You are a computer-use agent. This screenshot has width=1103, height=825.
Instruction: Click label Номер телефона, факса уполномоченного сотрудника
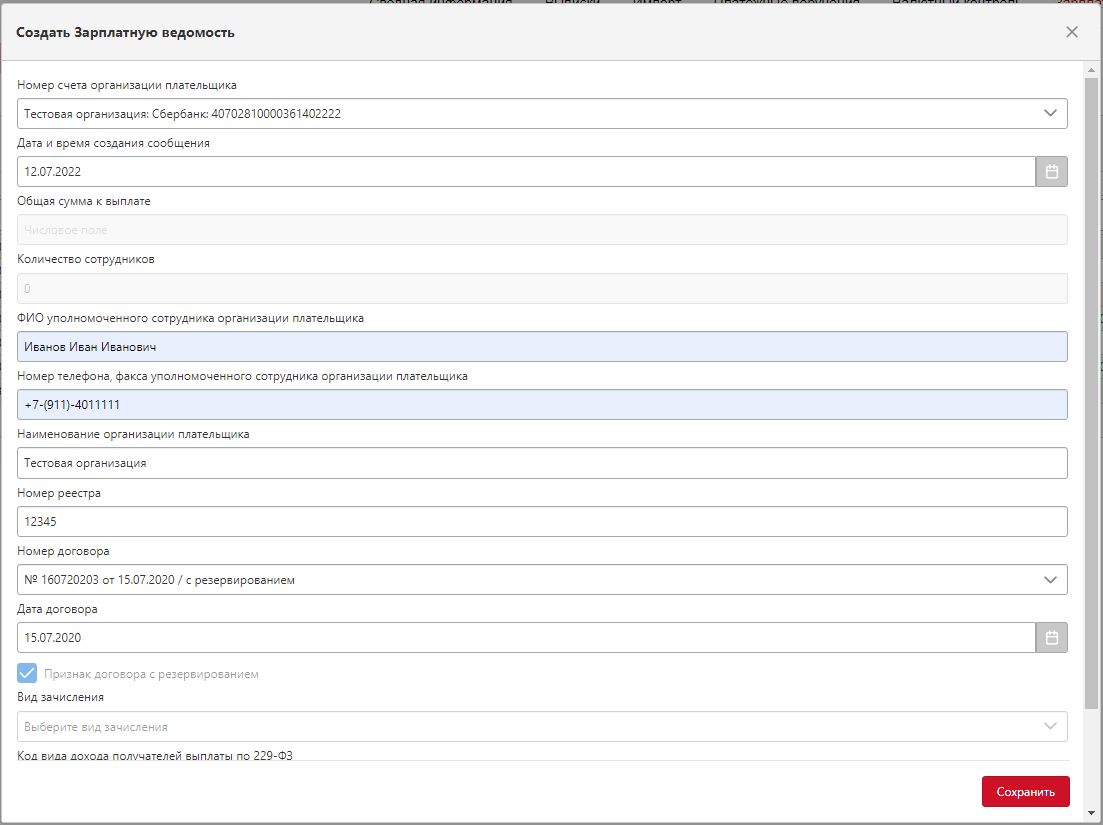coord(243,376)
